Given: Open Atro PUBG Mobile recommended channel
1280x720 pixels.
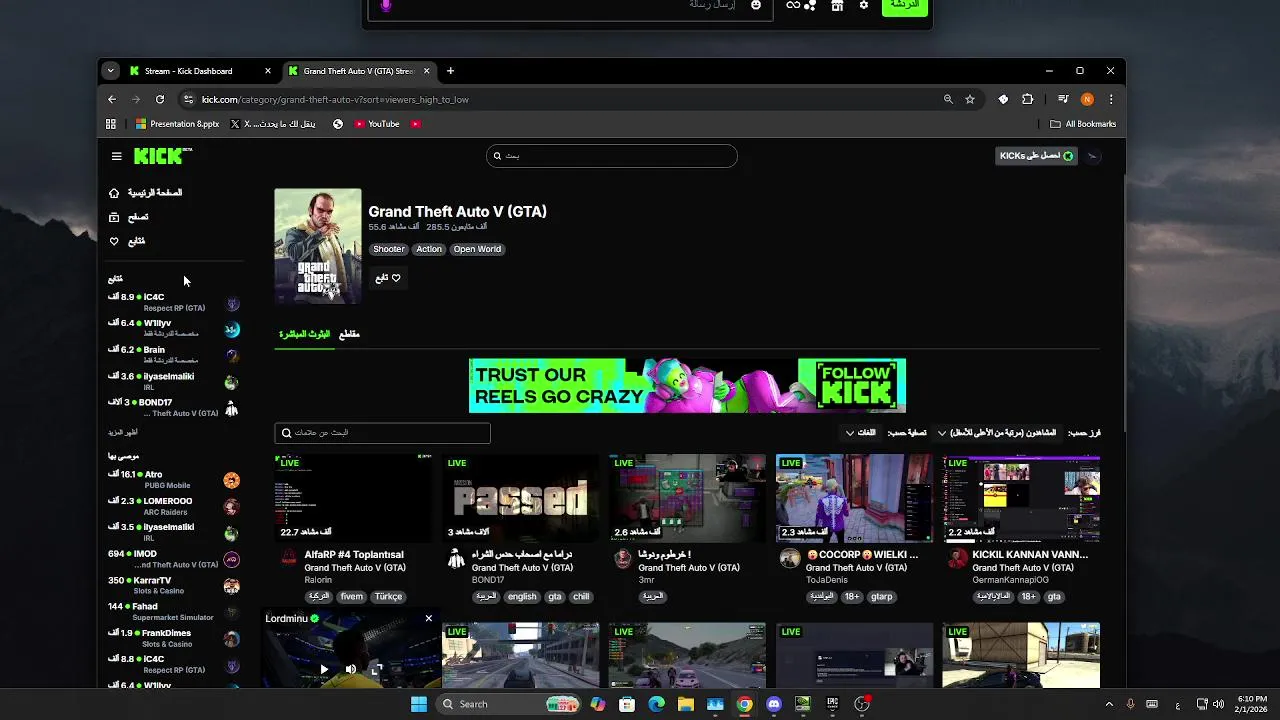Looking at the screenshot, I should tap(174, 480).
